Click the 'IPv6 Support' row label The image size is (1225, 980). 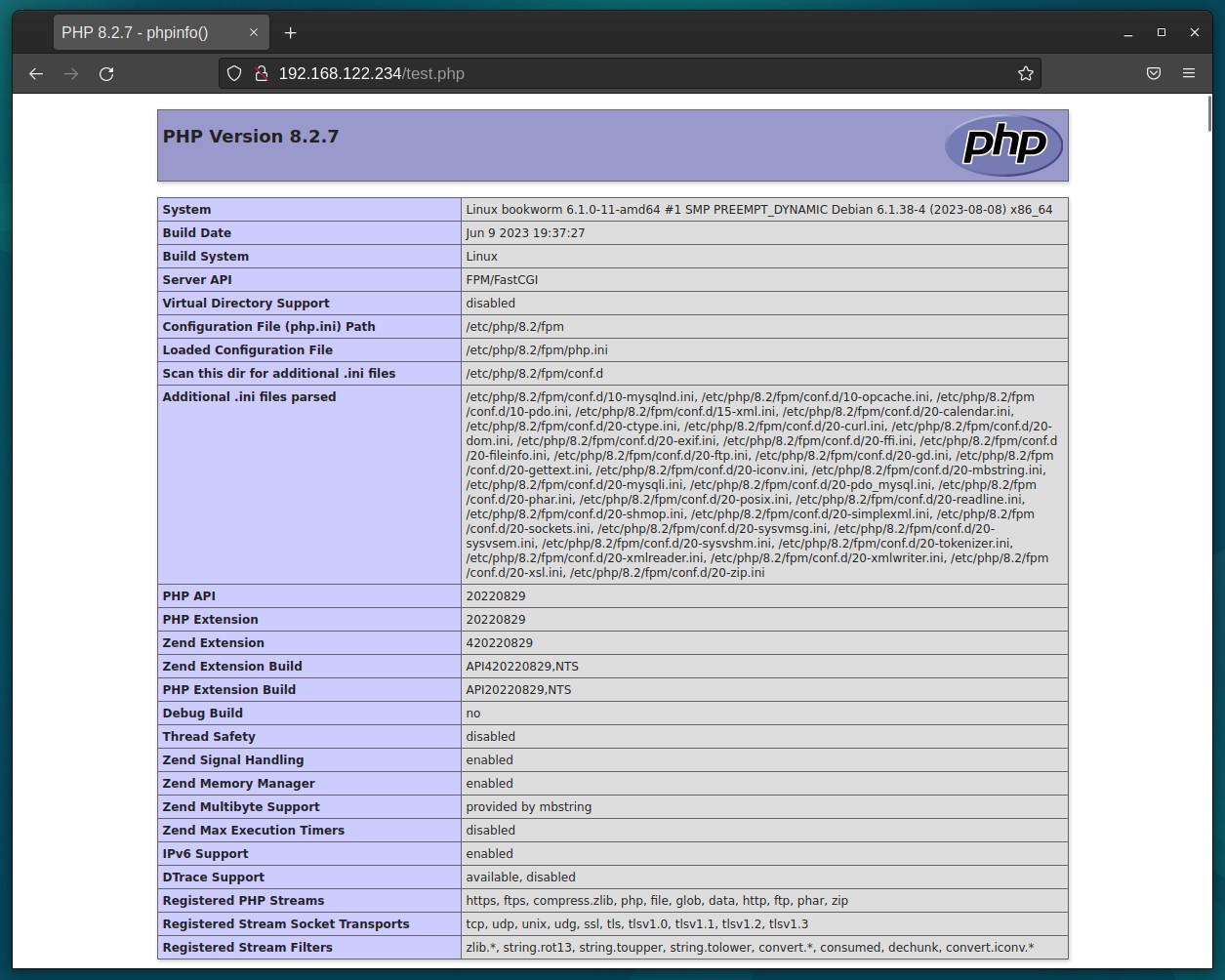(205, 854)
